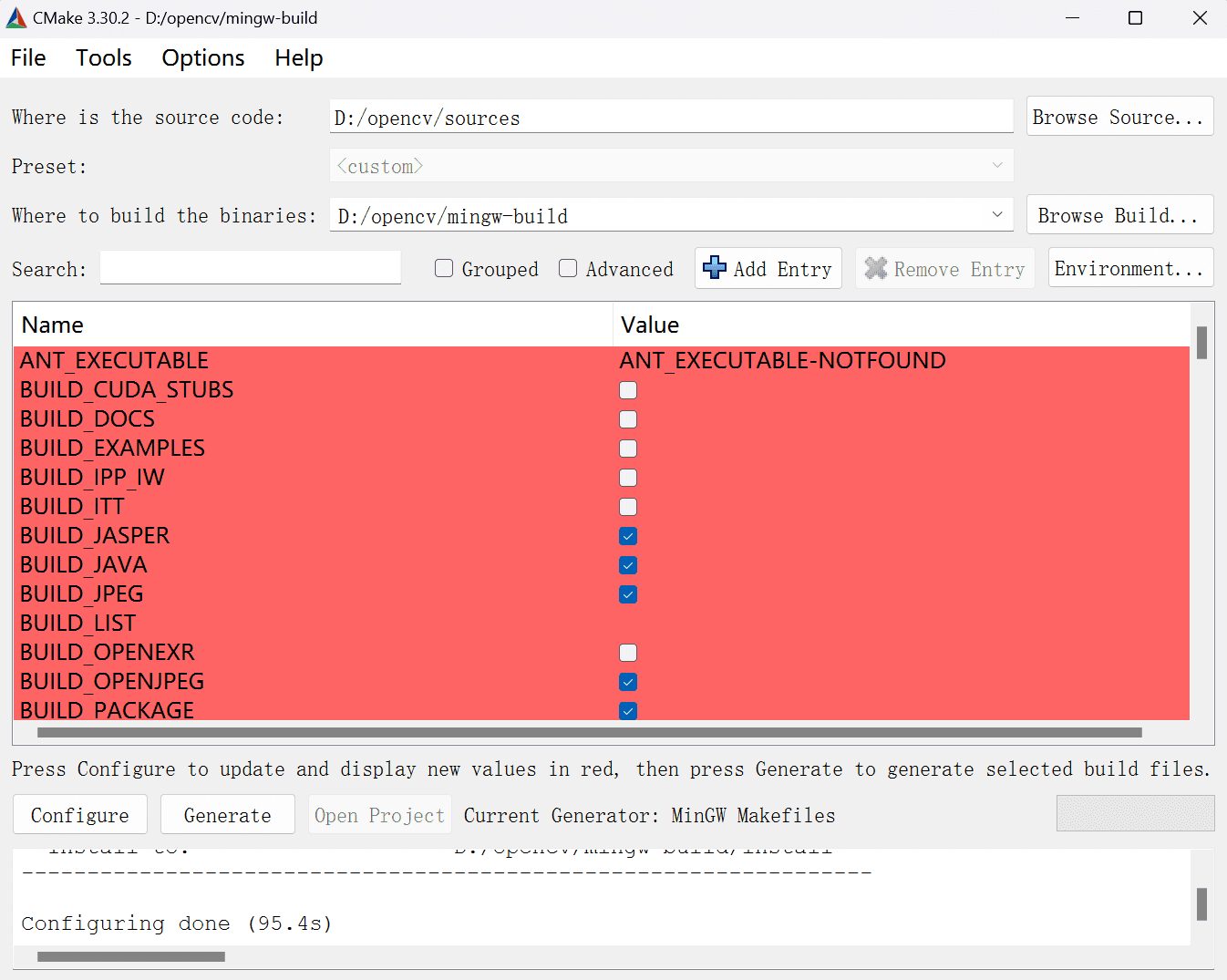Click the vertical scrollbar of the output log
Viewport: 1227px width, 980px height.
point(1201,903)
